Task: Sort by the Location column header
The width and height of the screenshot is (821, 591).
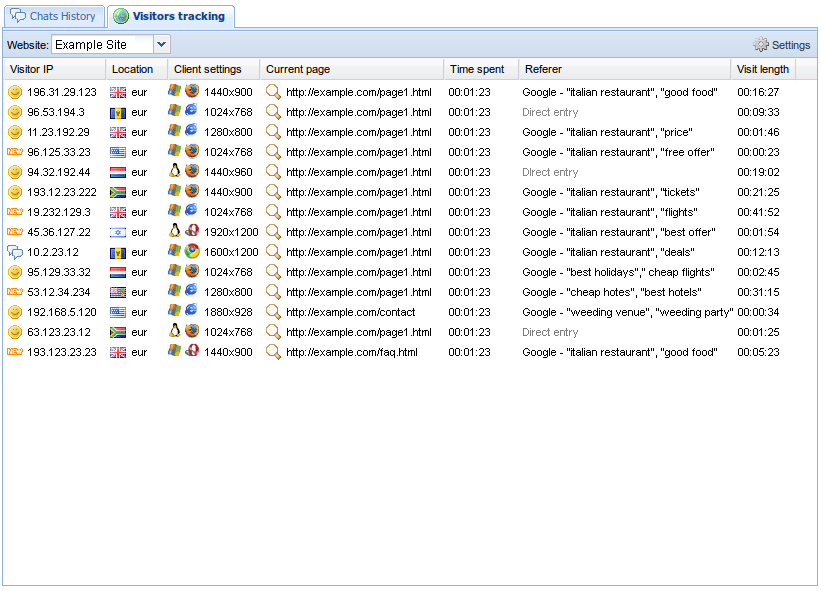Action: [136, 69]
